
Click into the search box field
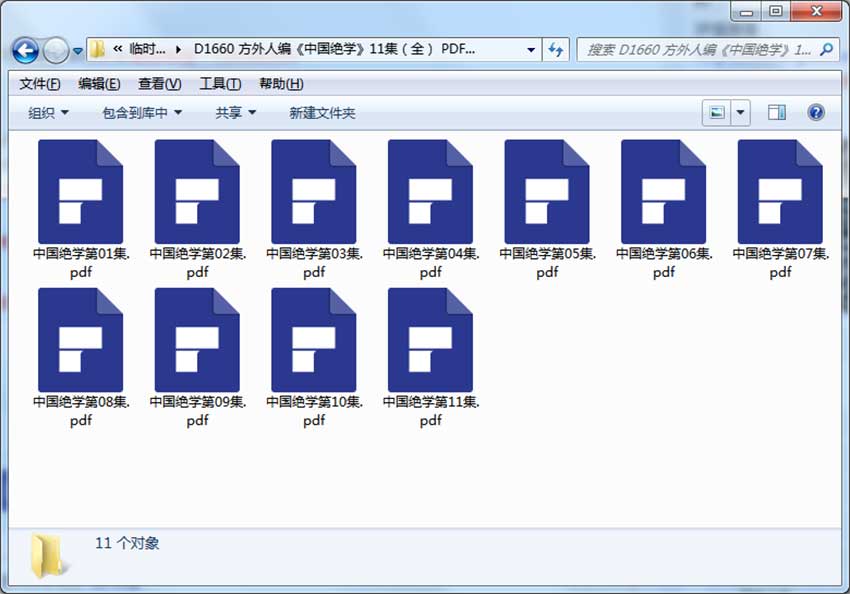(x=698, y=50)
